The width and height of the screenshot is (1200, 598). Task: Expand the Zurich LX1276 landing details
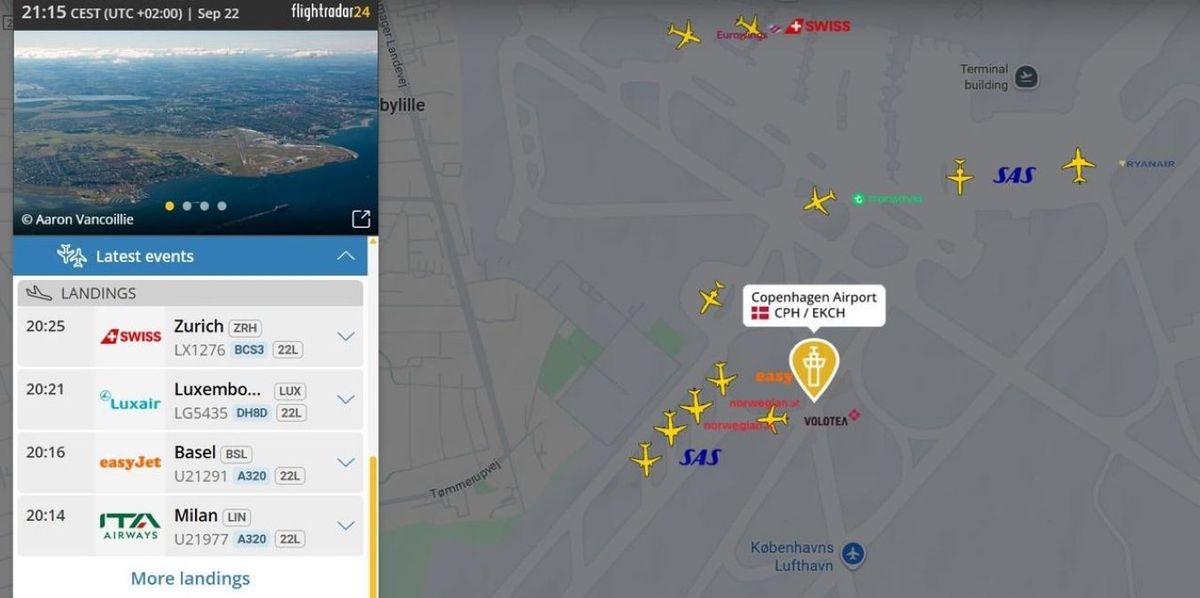346,336
